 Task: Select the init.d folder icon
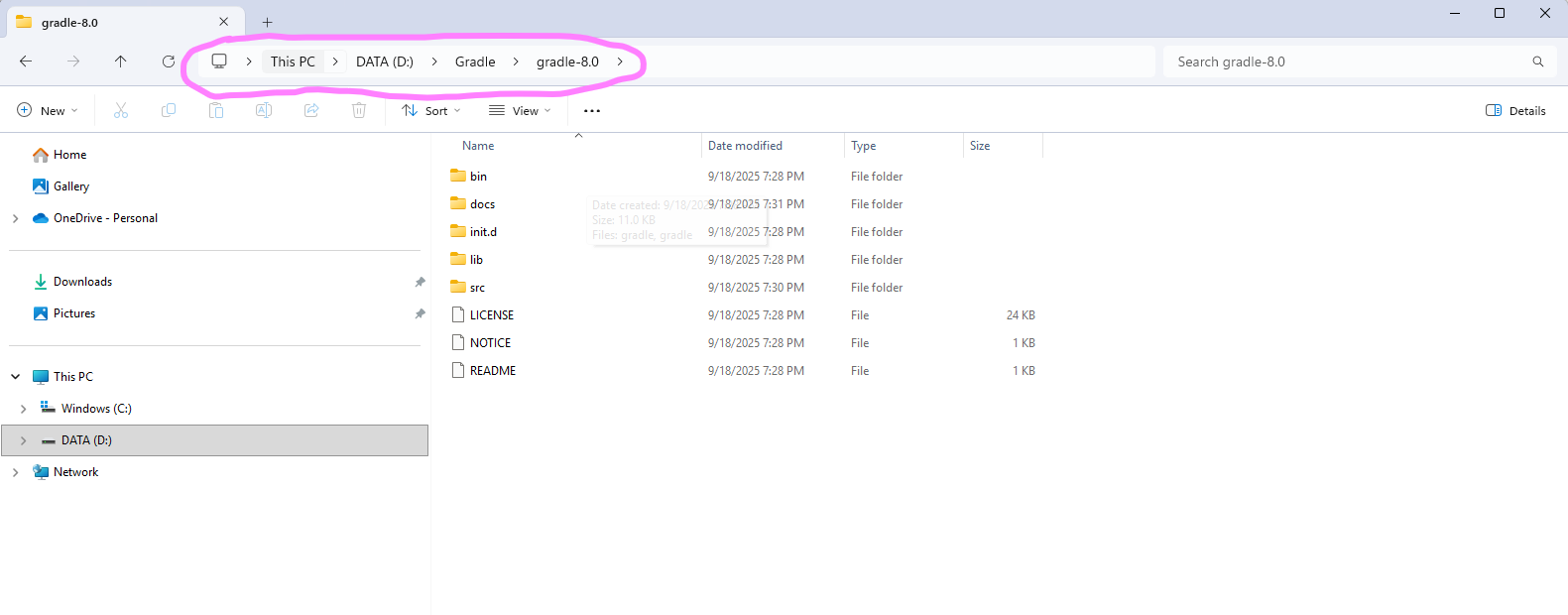[x=458, y=231]
